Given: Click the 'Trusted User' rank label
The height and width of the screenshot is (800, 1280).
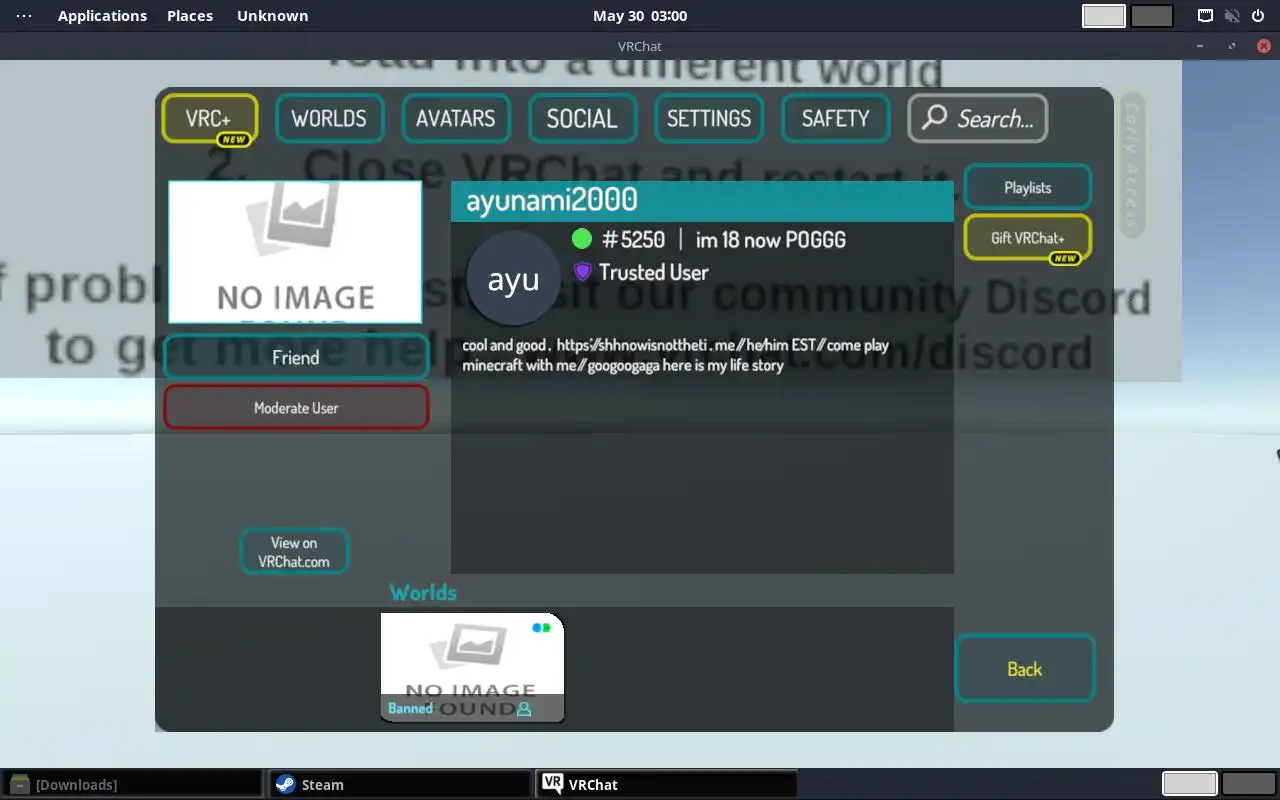Looking at the screenshot, I should click(653, 272).
